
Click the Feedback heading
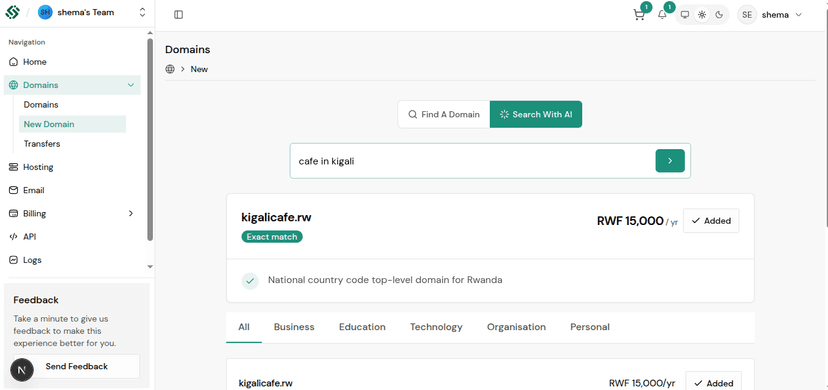[36, 300]
